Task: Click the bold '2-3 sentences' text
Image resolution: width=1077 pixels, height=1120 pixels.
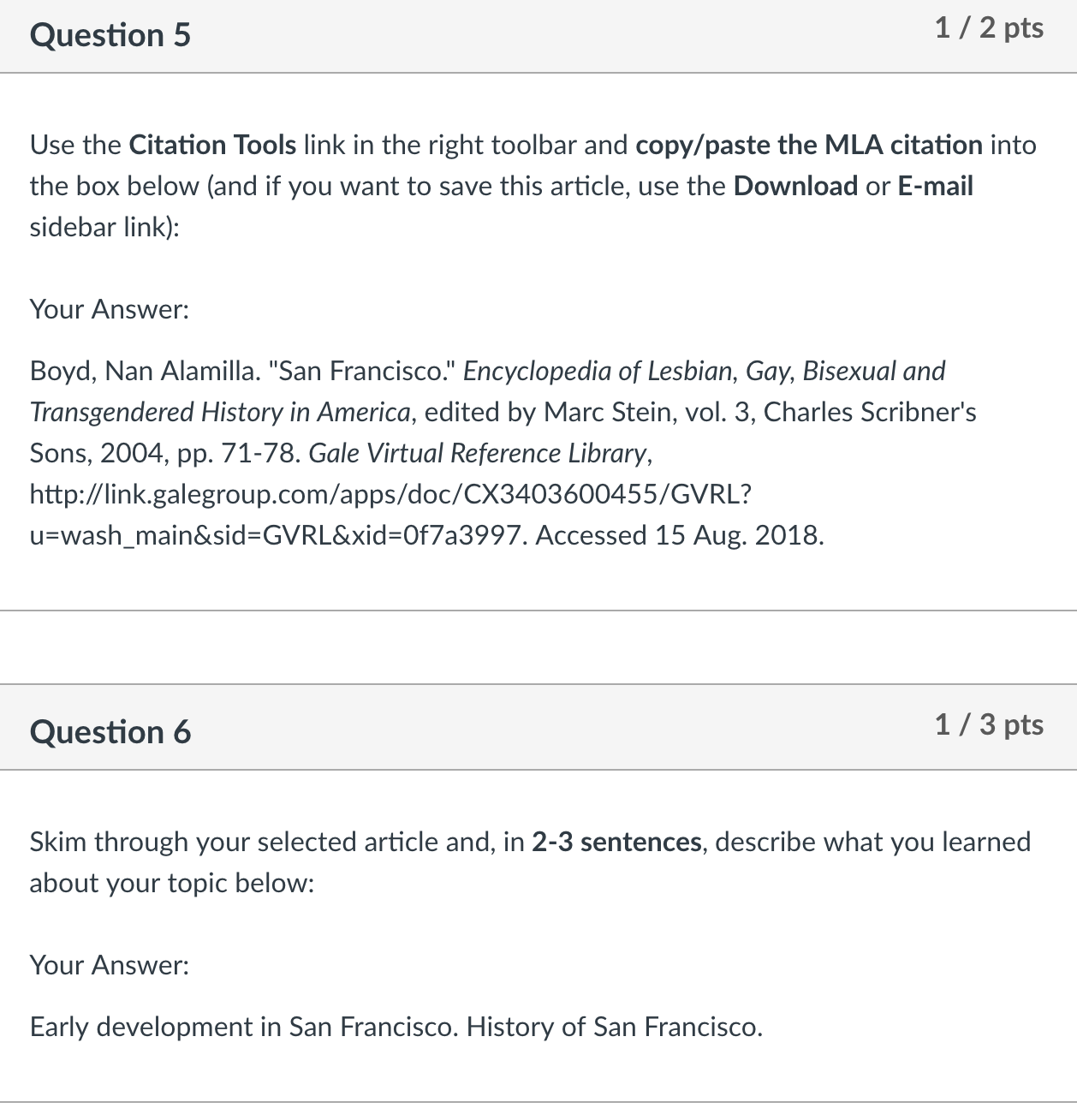Action: [616, 842]
